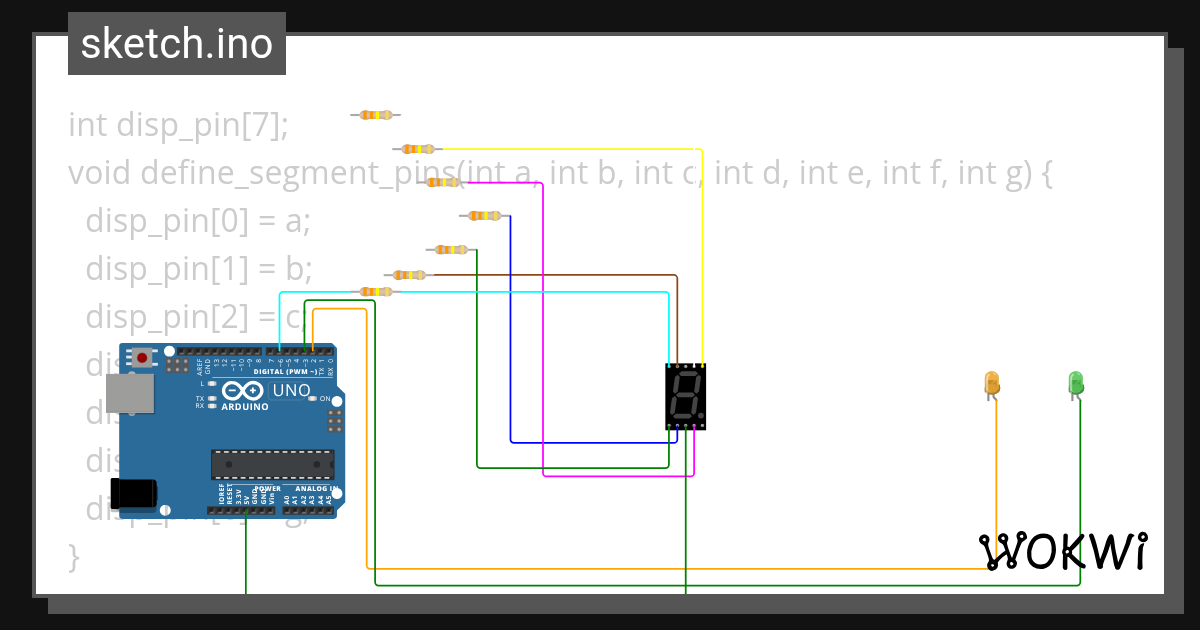Click the RX indicator LED
1200x630 pixels.
coord(211,407)
